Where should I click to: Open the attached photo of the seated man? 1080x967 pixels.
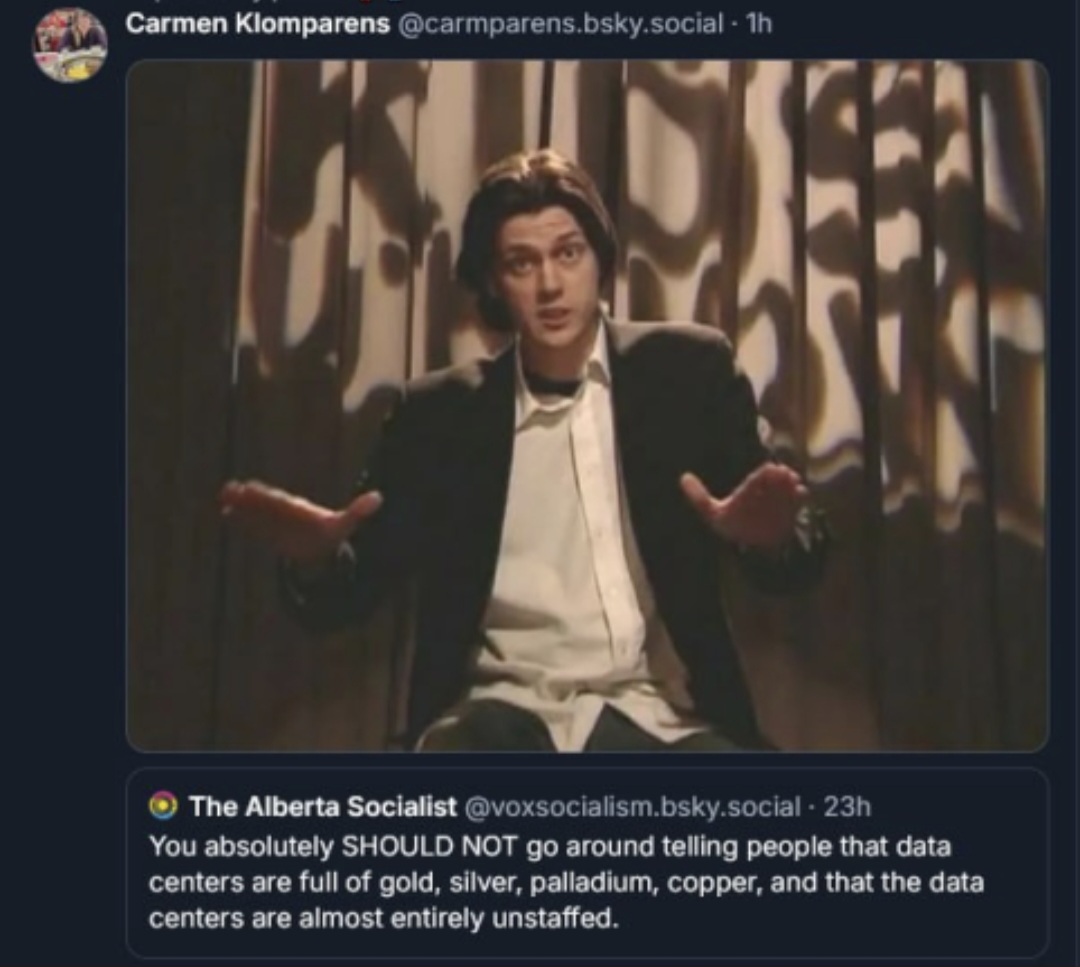coord(588,406)
